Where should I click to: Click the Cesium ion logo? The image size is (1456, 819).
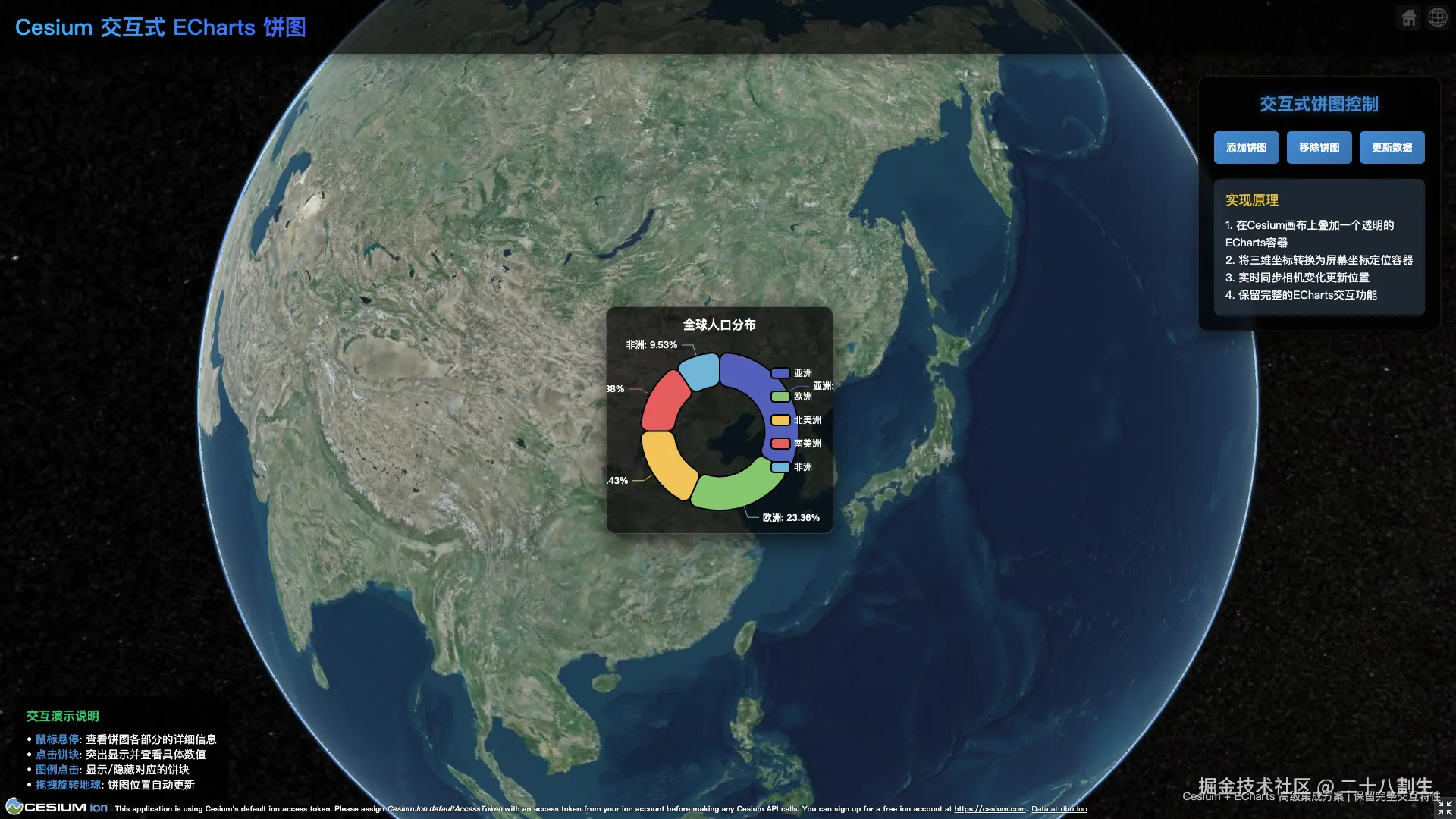57,807
